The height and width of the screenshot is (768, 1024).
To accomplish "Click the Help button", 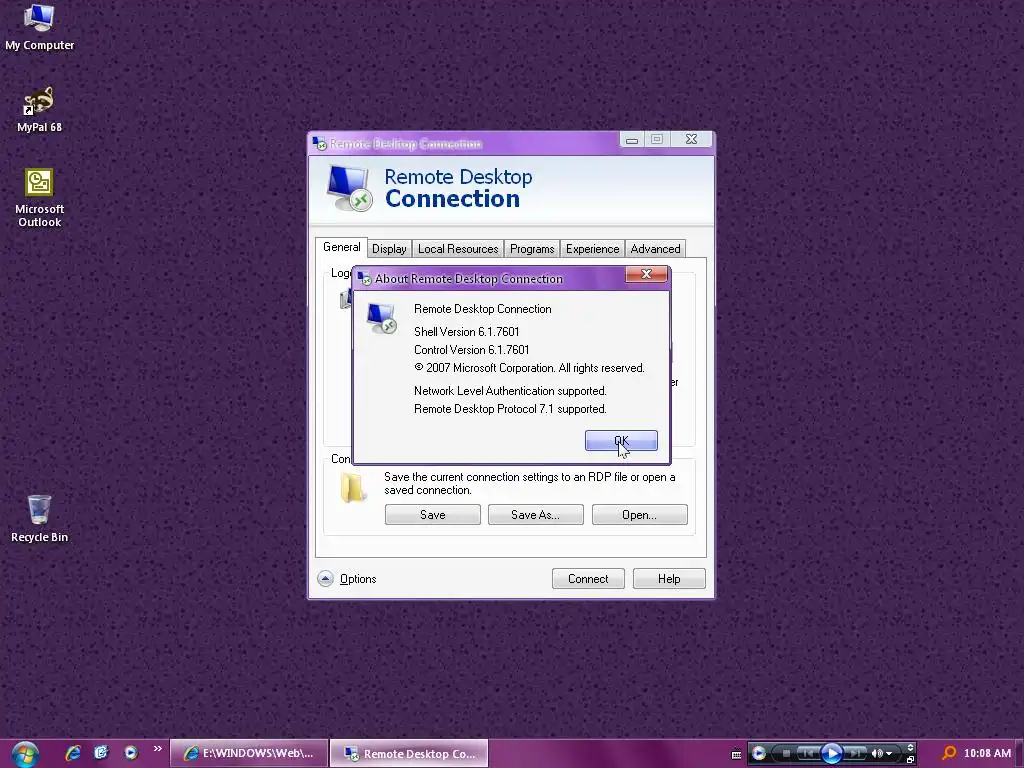I will coord(669,579).
